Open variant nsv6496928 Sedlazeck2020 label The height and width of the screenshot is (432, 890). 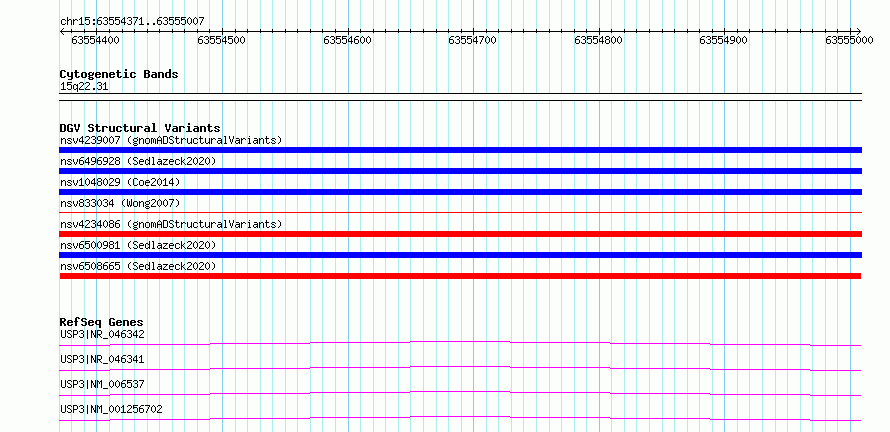[x=138, y=161]
